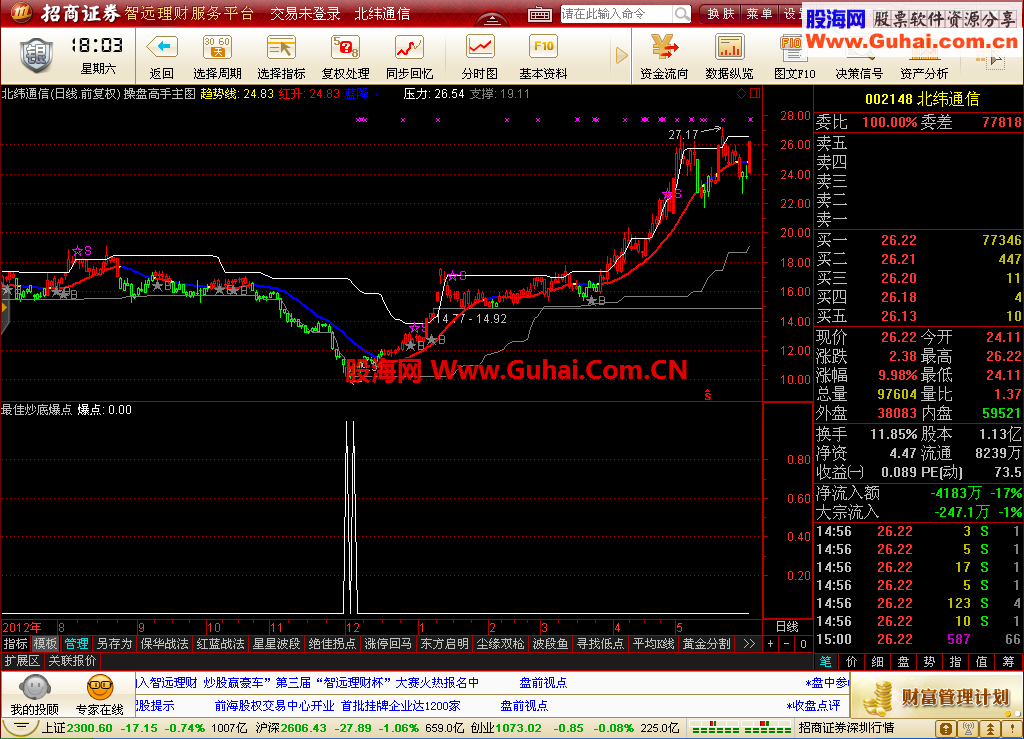The image size is (1024, 739).
Task: Show more indicator tabs with >> button
Action: (748, 644)
